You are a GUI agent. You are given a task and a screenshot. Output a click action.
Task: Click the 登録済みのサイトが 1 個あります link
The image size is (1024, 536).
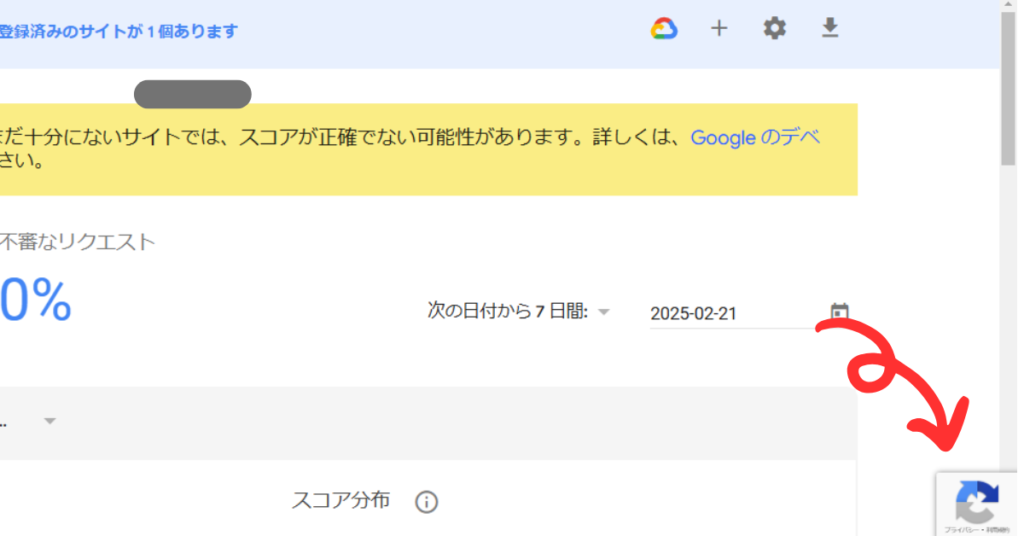click(118, 31)
